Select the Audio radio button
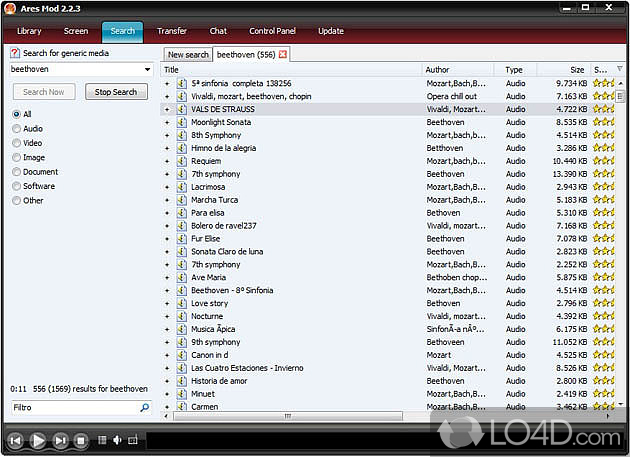This screenshot has height=457, width=630. 16,129
